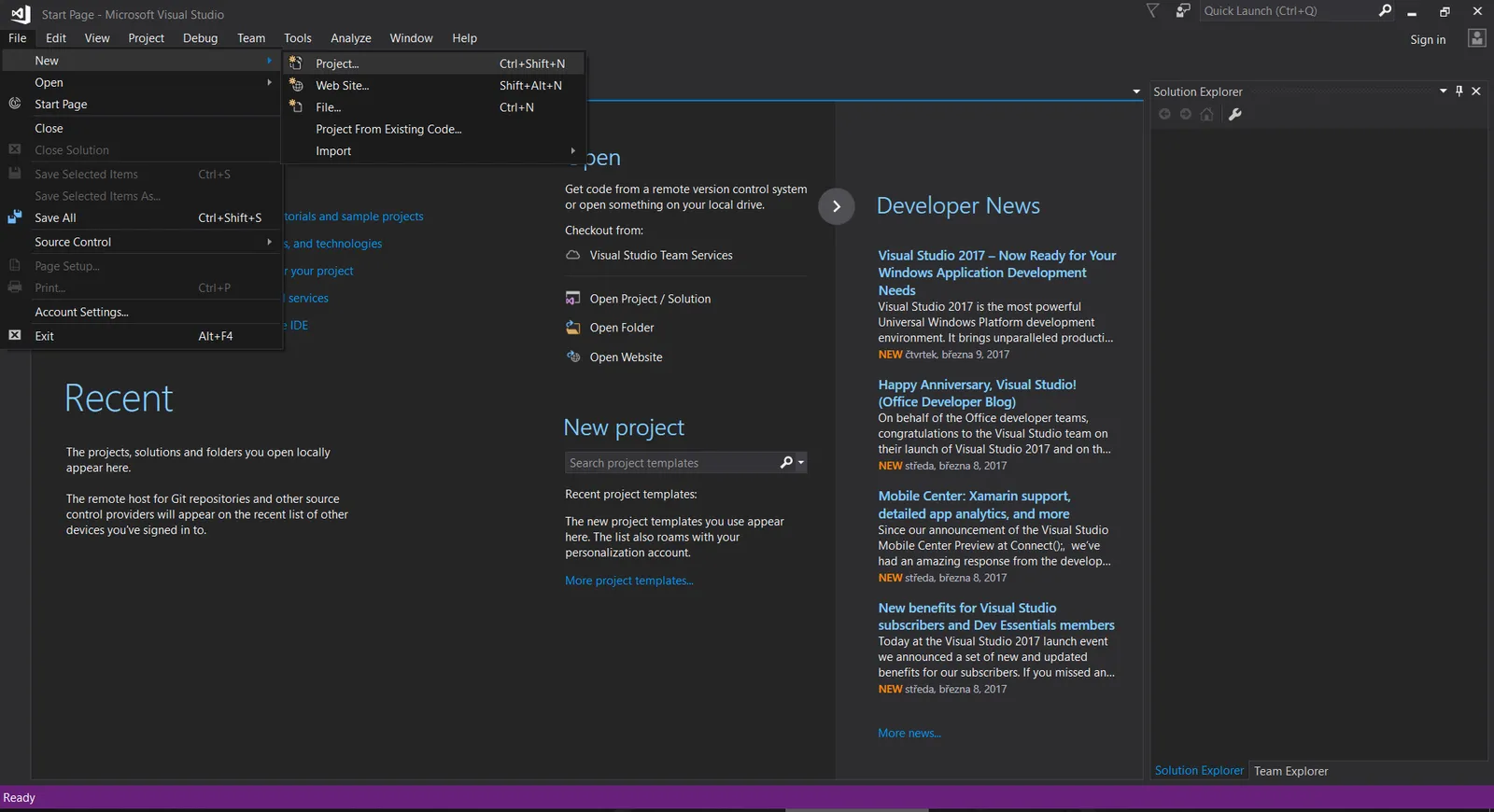The height and width of the screenshot is (812, 1494).
Task: Click the Visual Studio logo in title bar
Action: coord(21,14)
